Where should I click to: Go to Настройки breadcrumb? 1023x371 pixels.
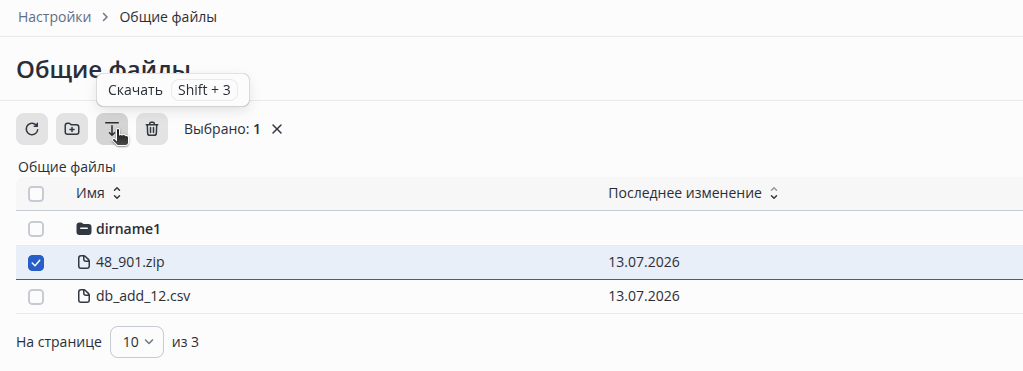(55, 18)
